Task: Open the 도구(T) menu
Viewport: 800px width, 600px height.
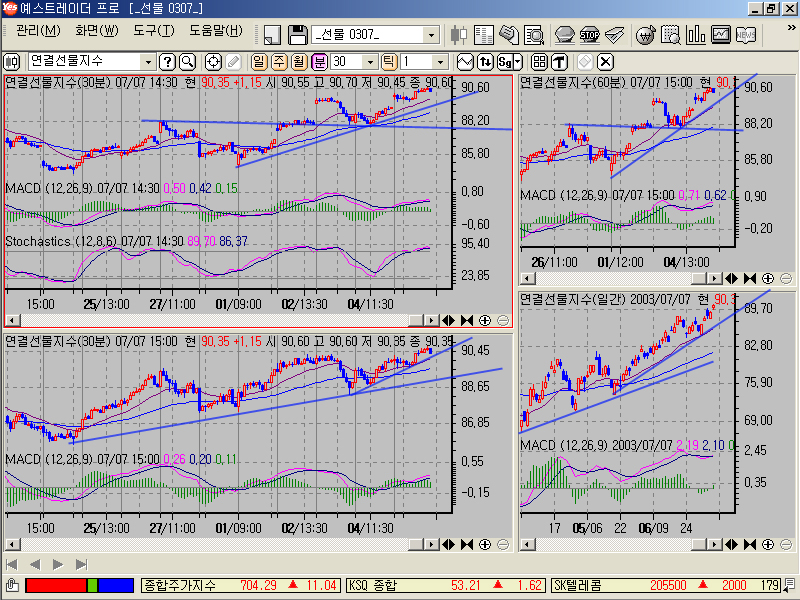Action: coord(153,30)
